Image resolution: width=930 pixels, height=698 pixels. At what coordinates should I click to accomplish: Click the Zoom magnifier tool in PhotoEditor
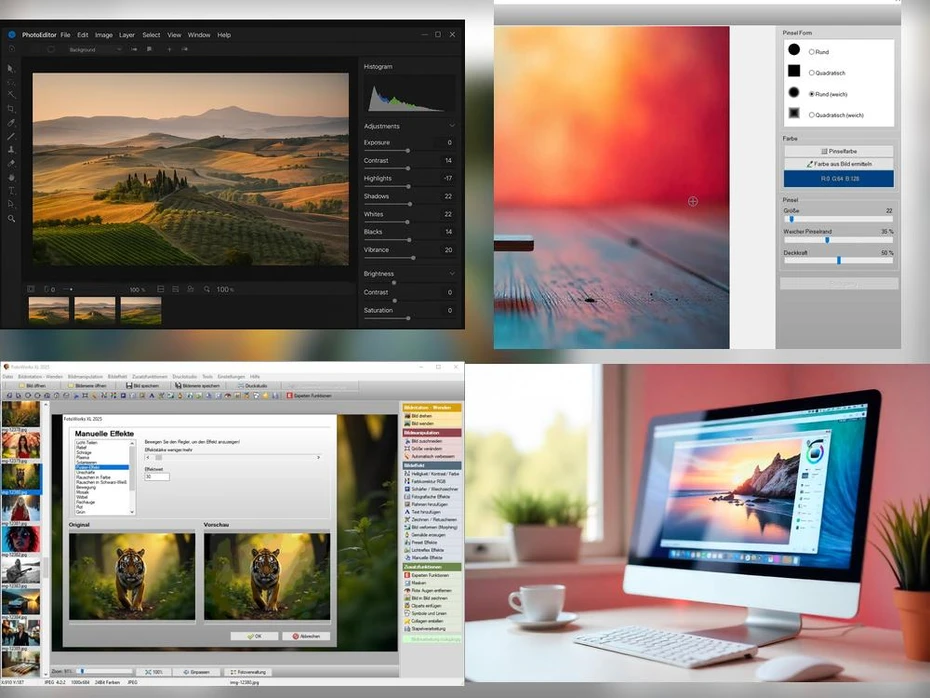[x=12, y=218]
